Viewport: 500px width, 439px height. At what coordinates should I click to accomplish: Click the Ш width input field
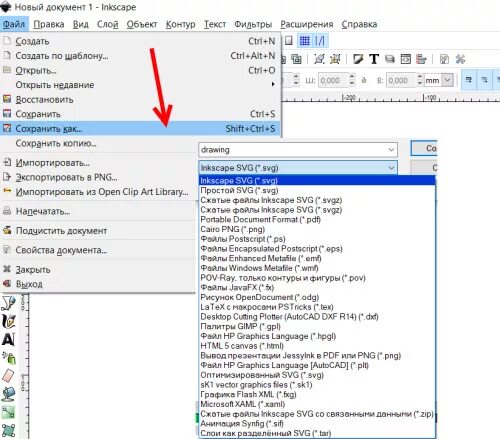point(333,80)
